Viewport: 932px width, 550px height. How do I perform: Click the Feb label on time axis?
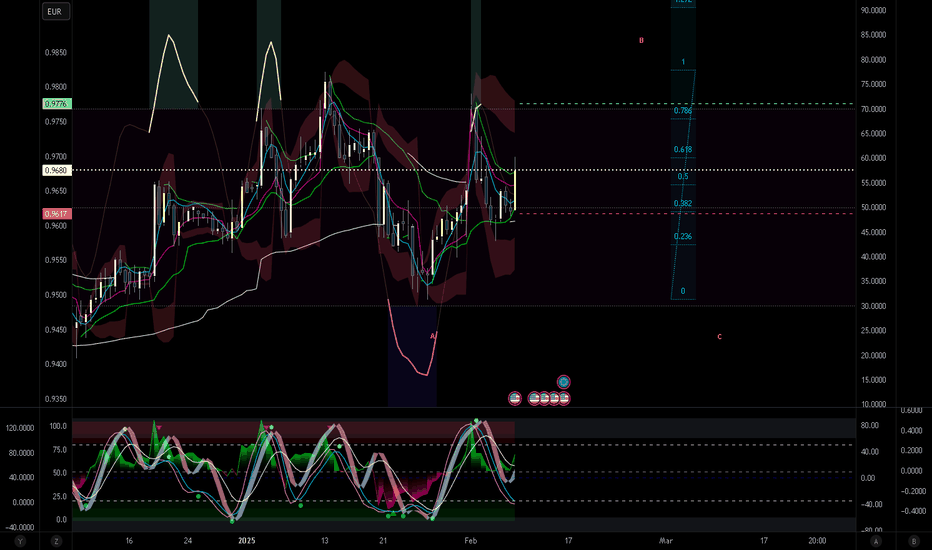471,540
